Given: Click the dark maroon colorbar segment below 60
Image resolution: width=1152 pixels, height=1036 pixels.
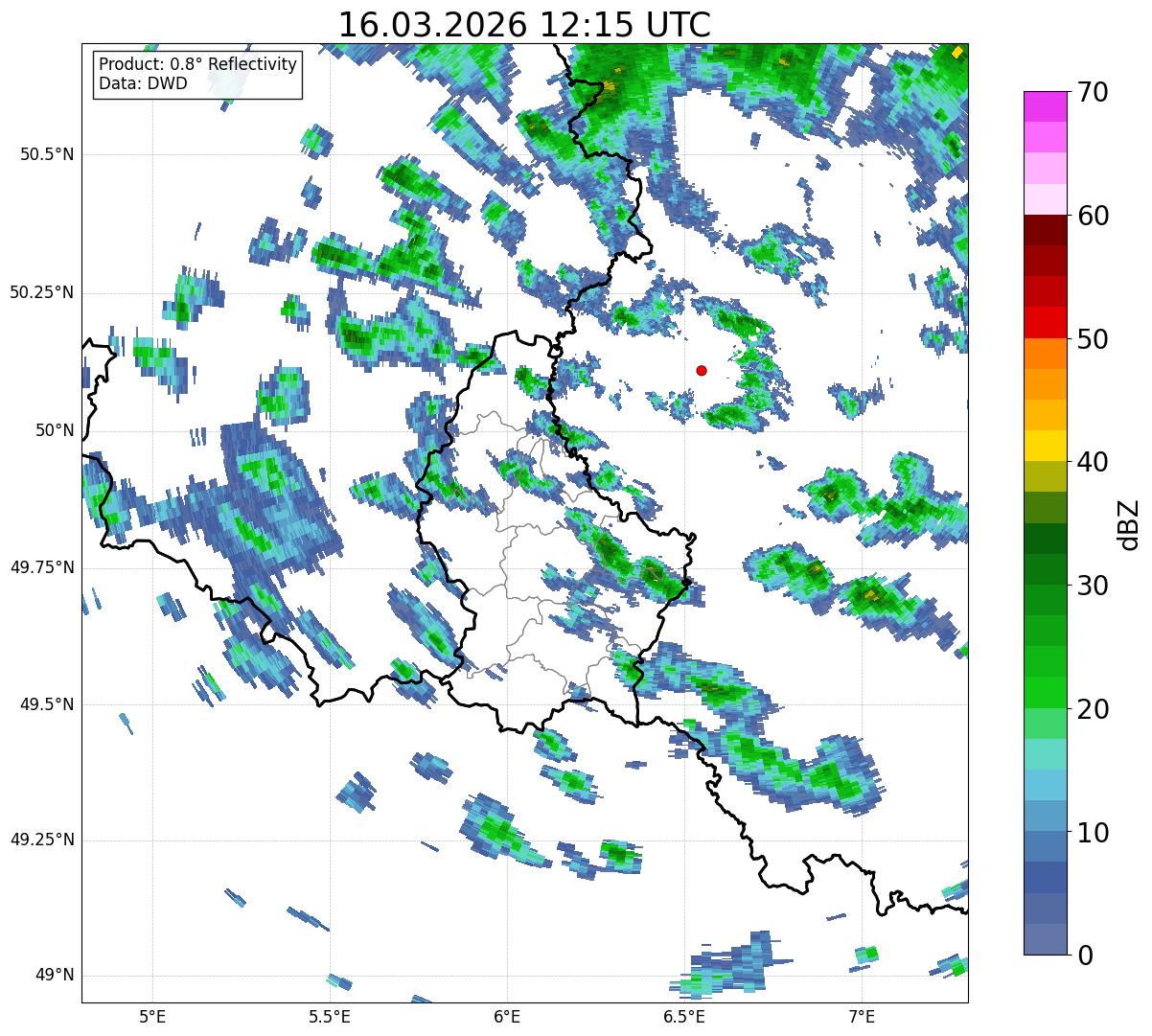Looking at the screenshot, I should (1044, 230).
